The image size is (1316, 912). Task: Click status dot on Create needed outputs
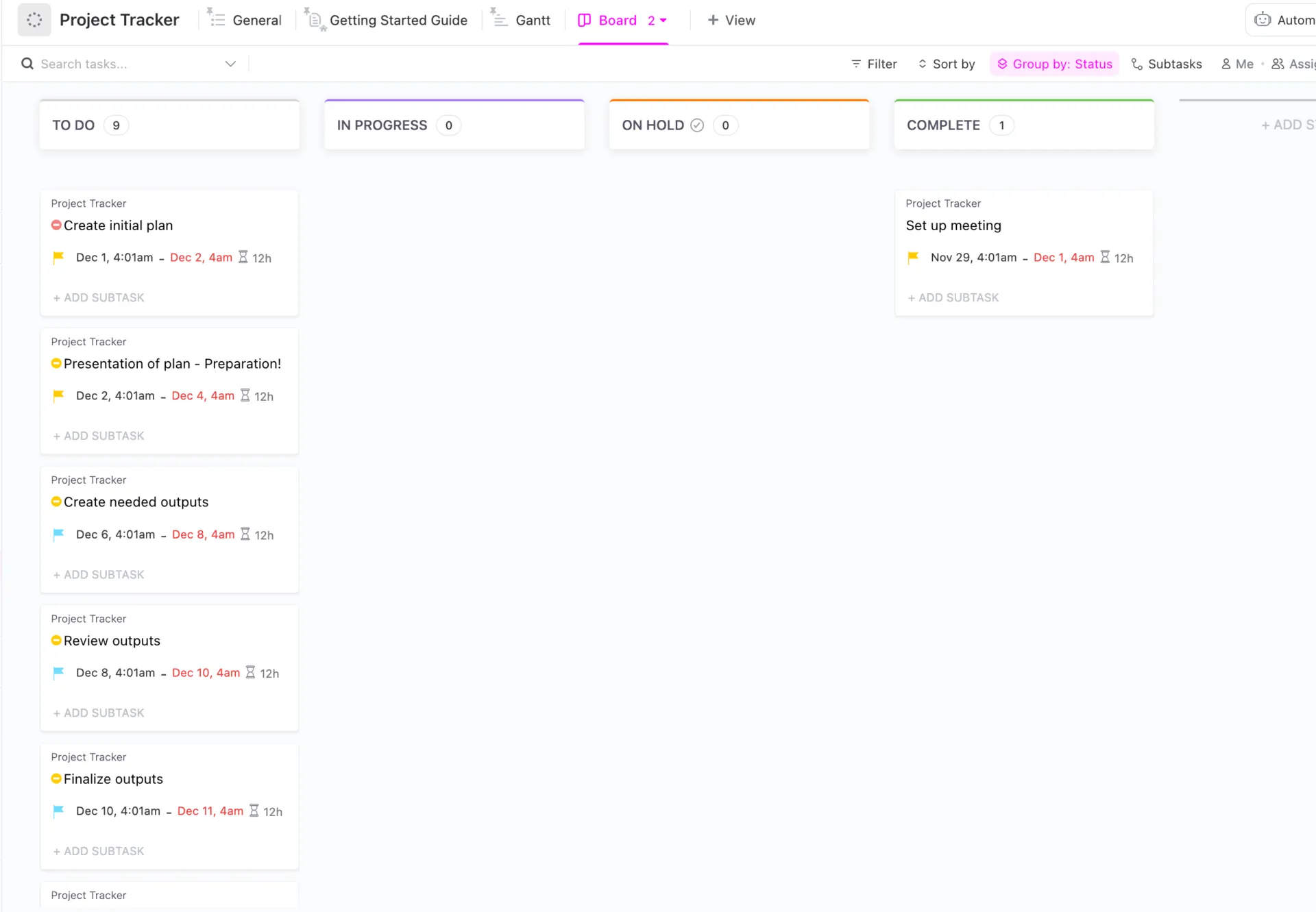[x=56, y=502]
